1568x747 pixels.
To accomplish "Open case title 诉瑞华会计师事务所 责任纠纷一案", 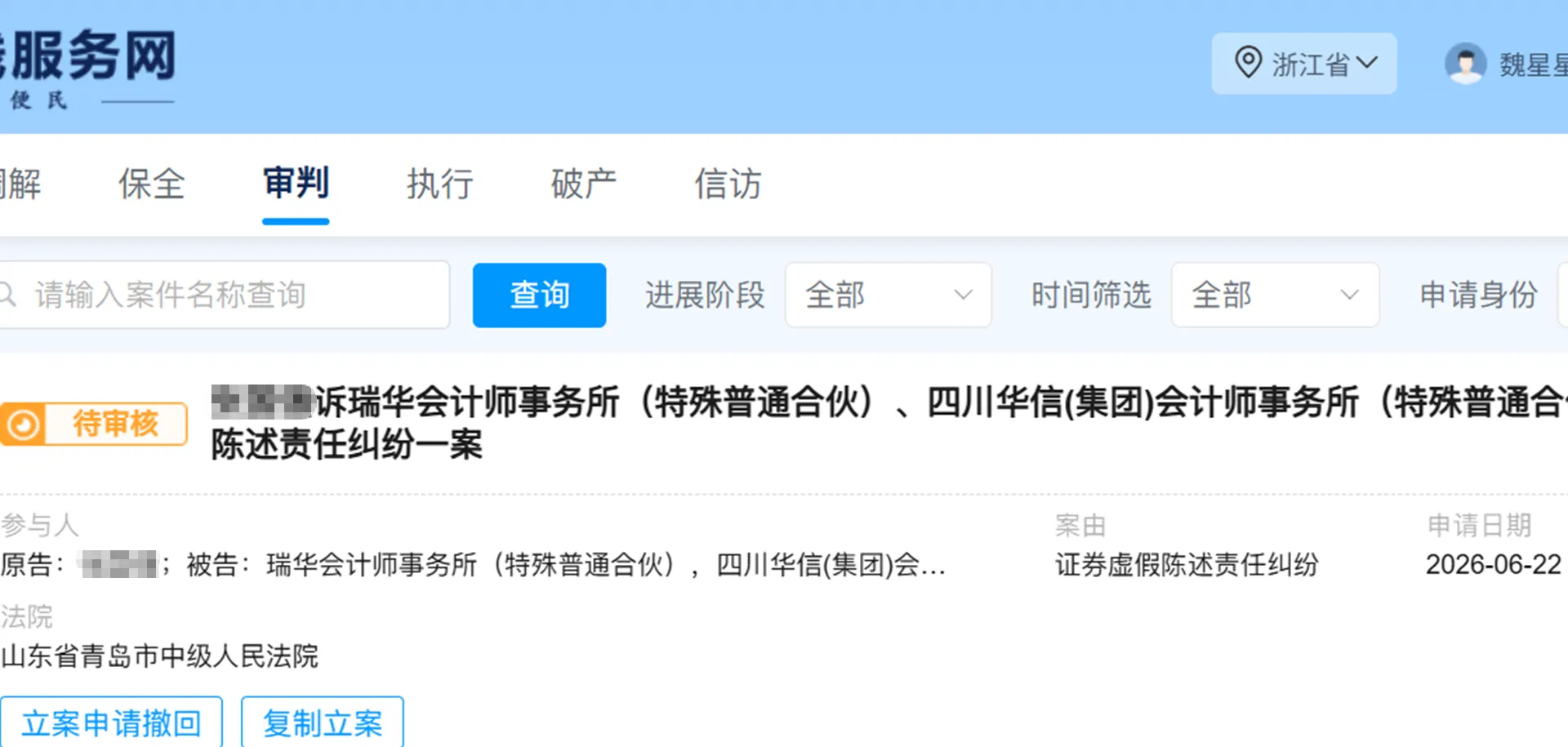I will point(889,423).
